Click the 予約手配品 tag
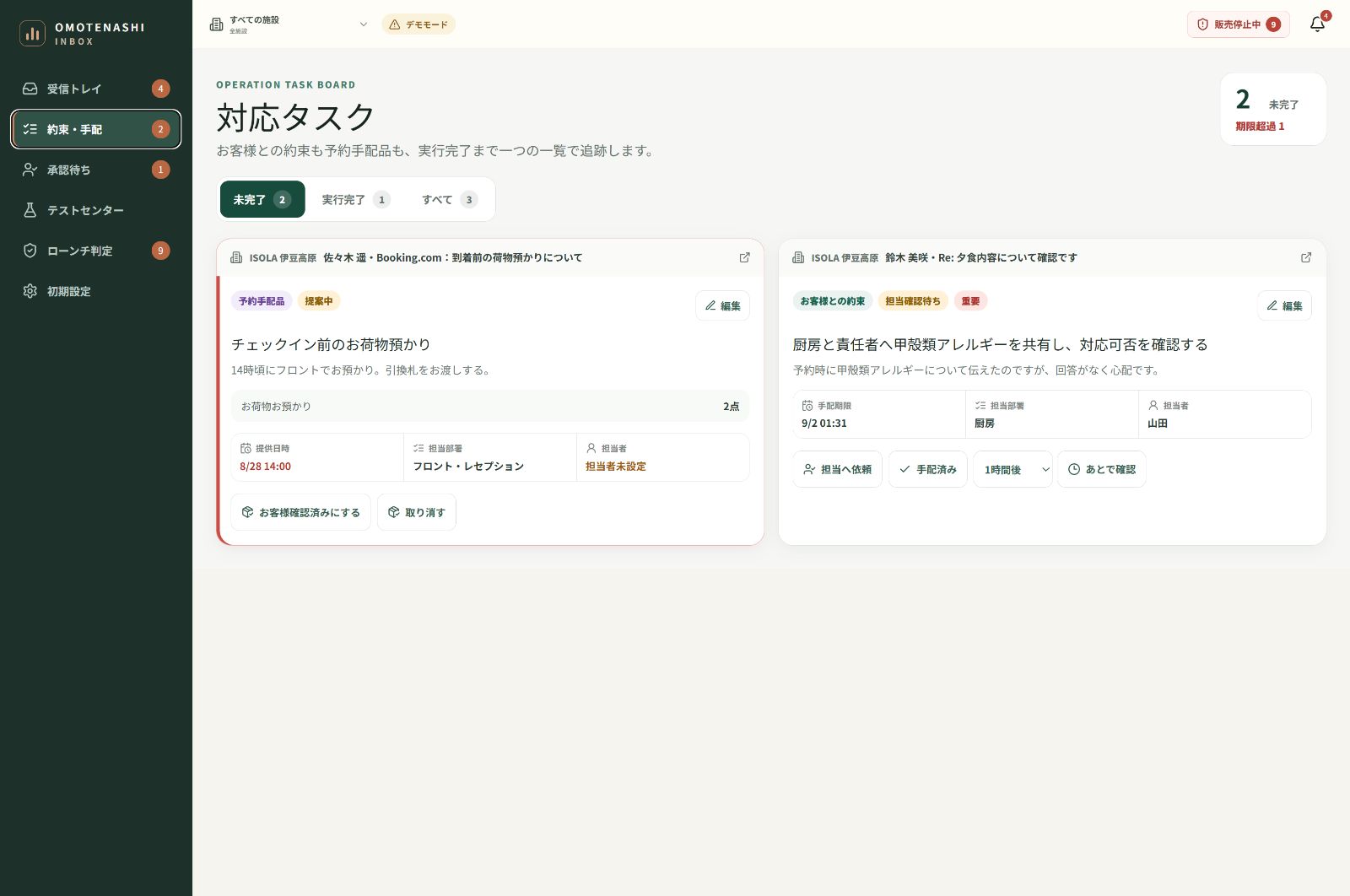The image size is (1350, 896). click(x=262, y=301)
